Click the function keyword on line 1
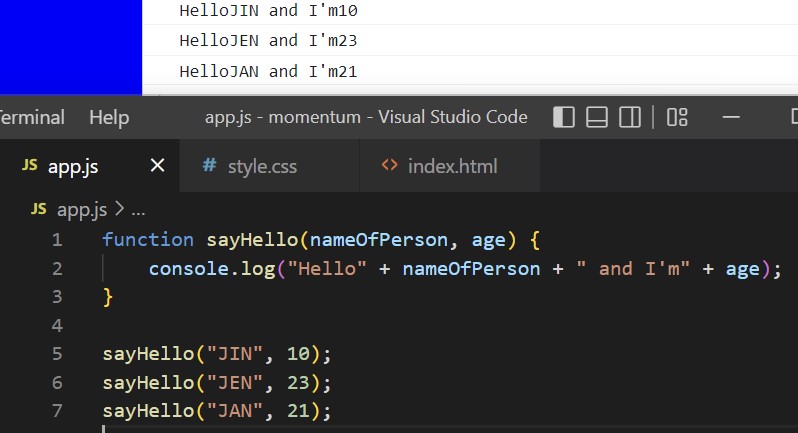 [148, 240]
